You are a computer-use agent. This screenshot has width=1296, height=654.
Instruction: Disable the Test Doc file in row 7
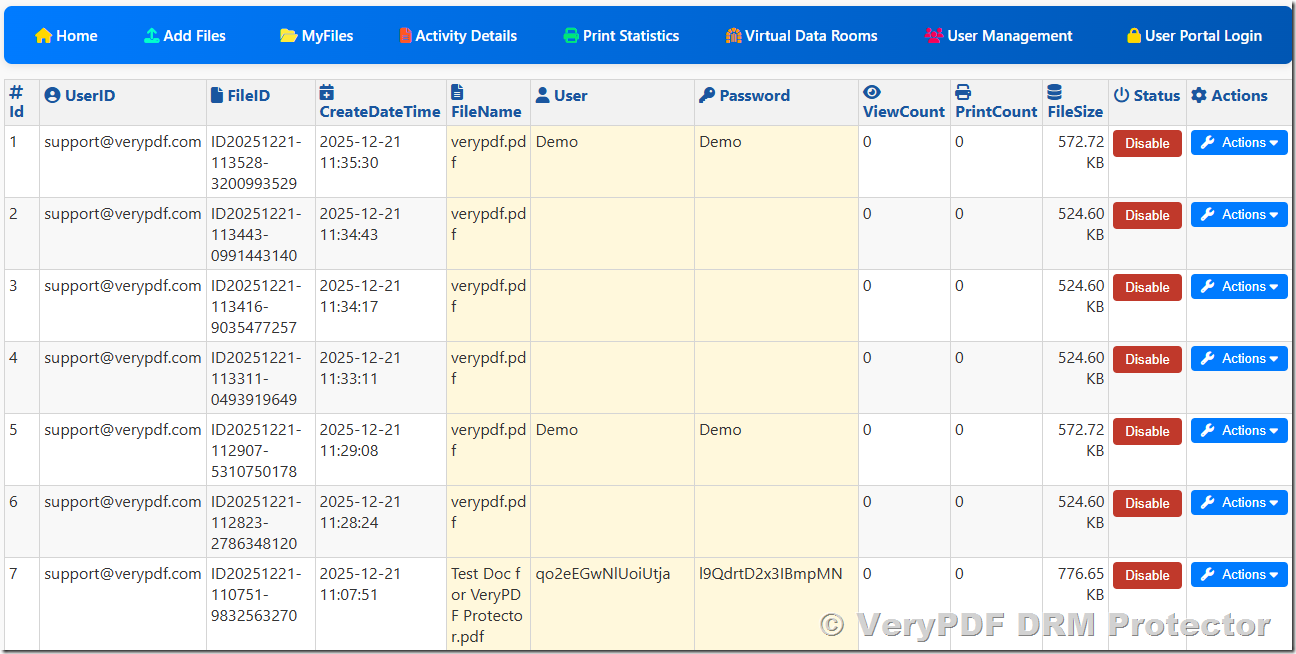pyautogui.click(x=1147, y=575)
